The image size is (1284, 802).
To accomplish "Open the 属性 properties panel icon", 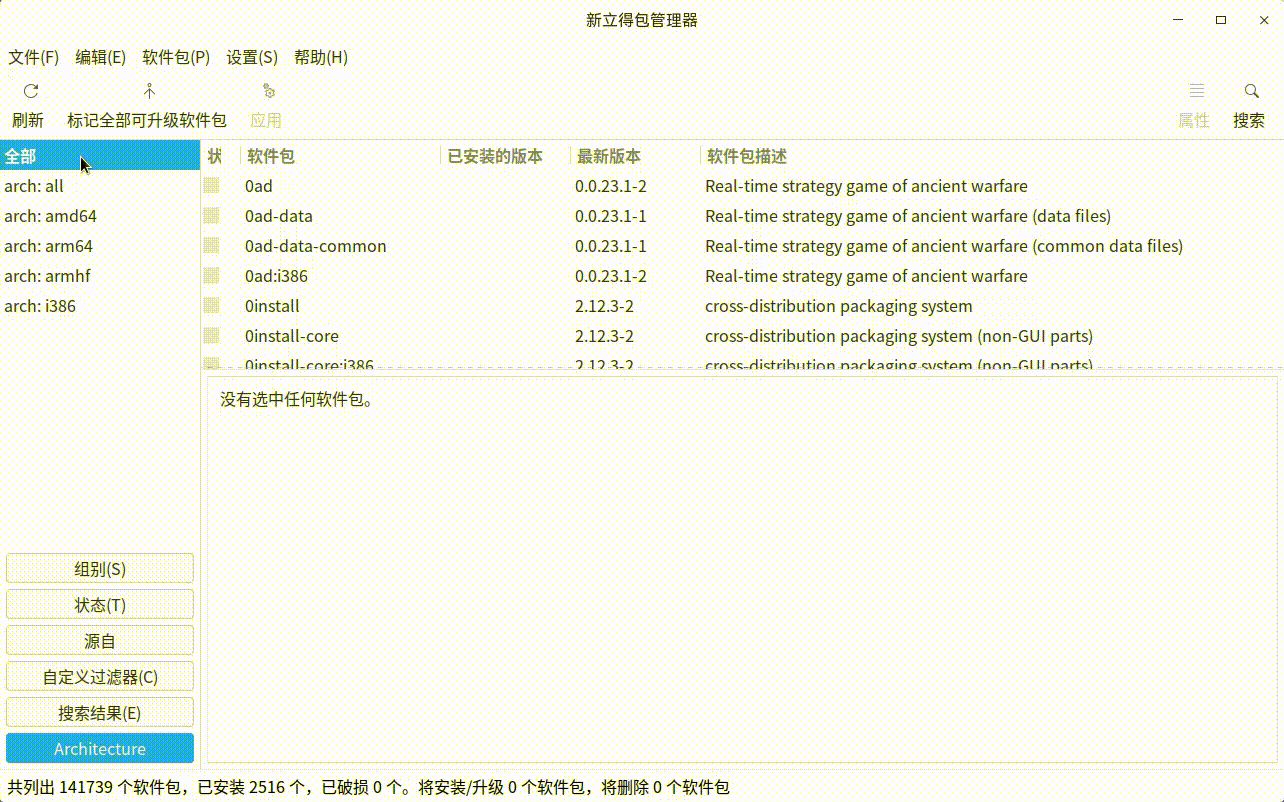I will [x=1193, y=91].
